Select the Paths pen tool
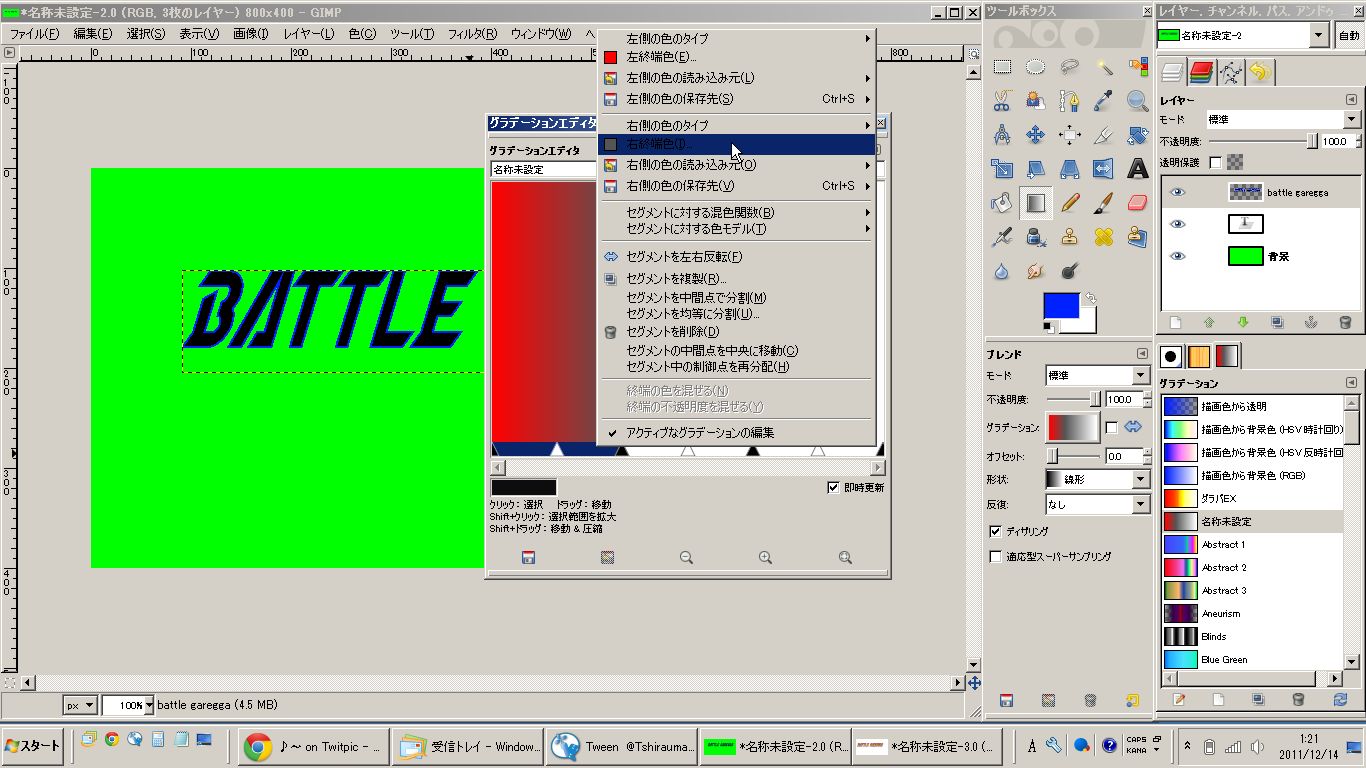1366x768 pixels. point(1070,101)
